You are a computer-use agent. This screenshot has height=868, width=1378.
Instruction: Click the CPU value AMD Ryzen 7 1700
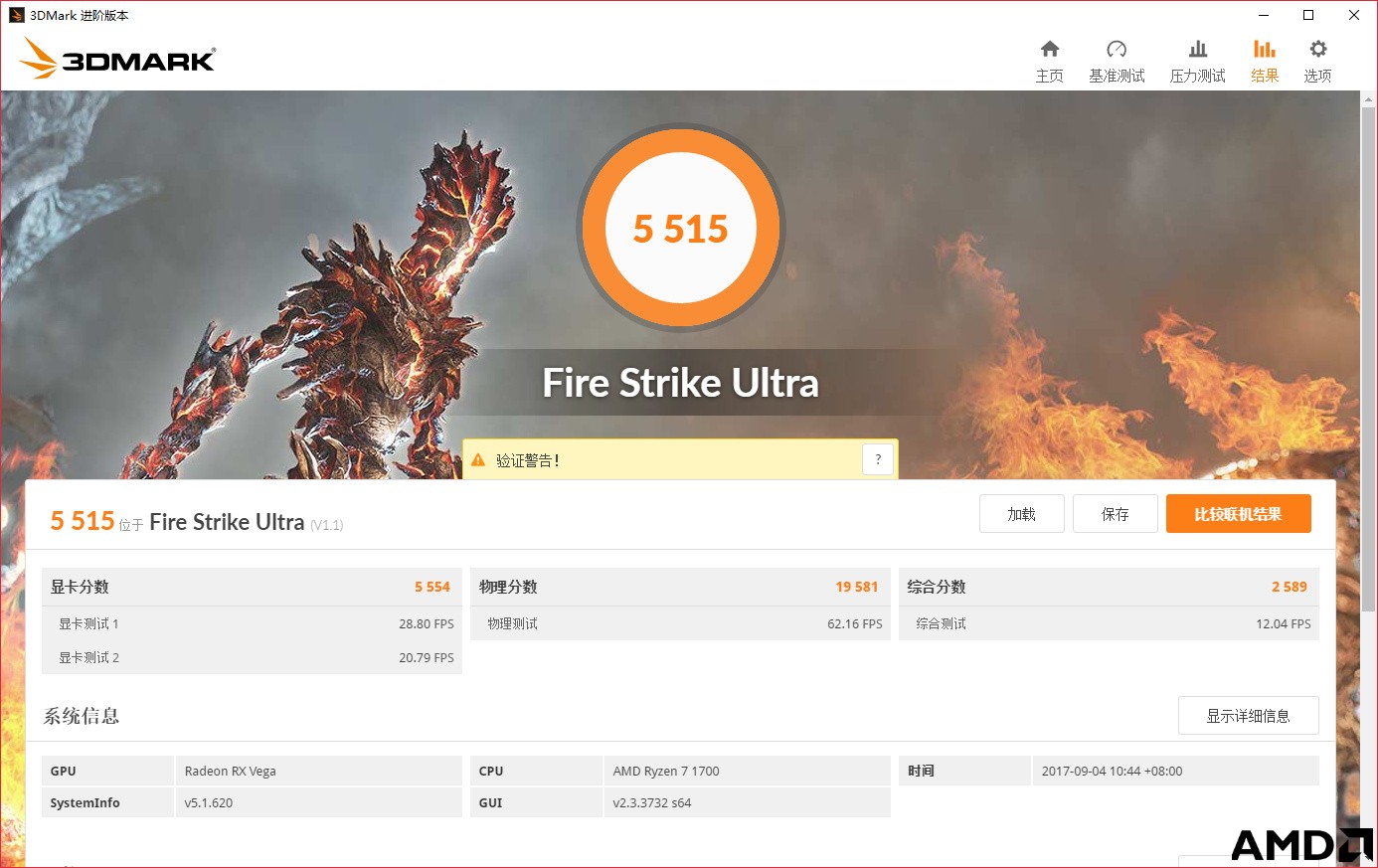pos(666,771)
